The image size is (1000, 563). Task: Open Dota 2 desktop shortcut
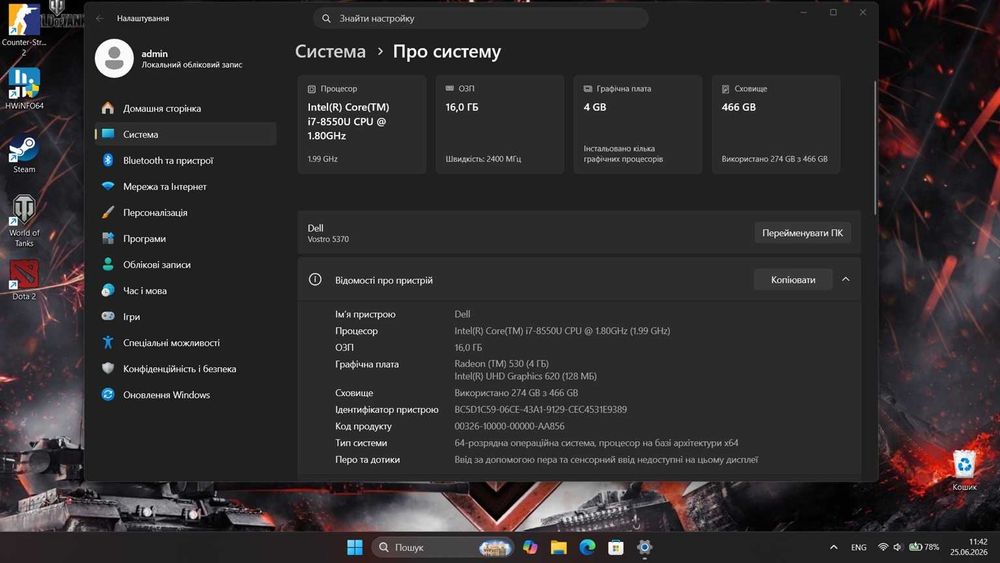click(24, 280)
